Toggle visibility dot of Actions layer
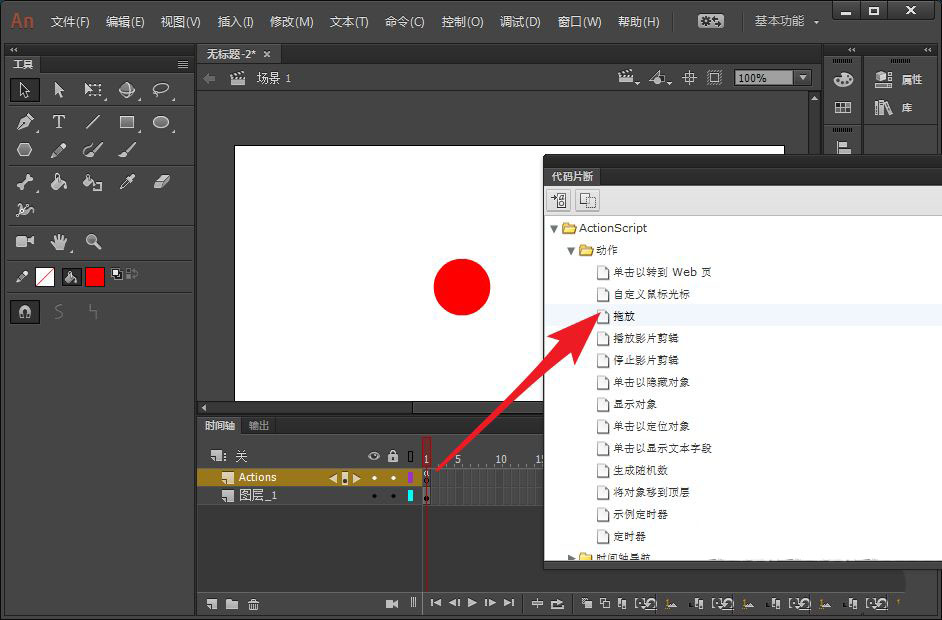The width and height of the screenshot is (942, 620). (374, 478)
